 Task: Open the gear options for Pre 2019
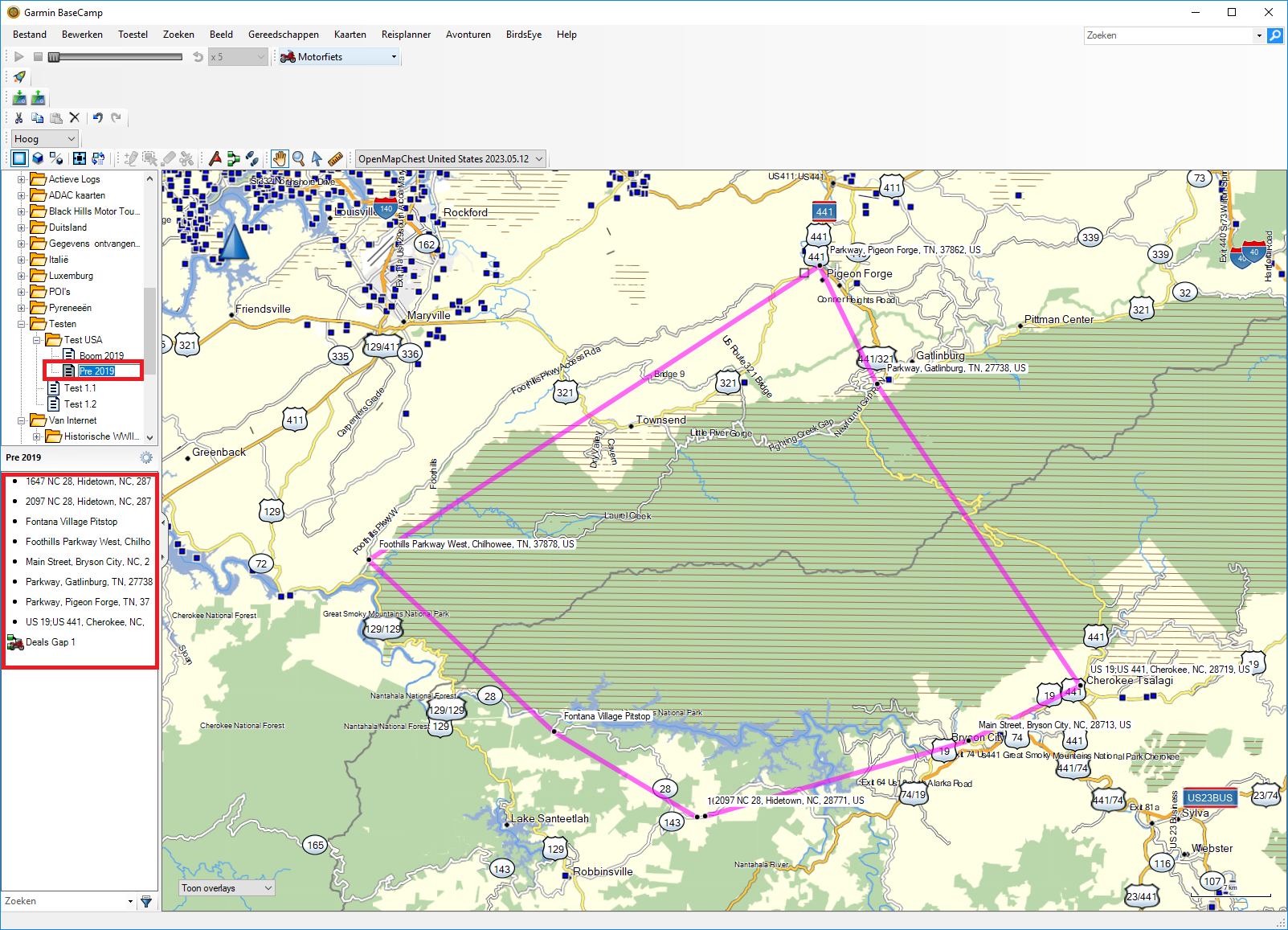point(145,457)
